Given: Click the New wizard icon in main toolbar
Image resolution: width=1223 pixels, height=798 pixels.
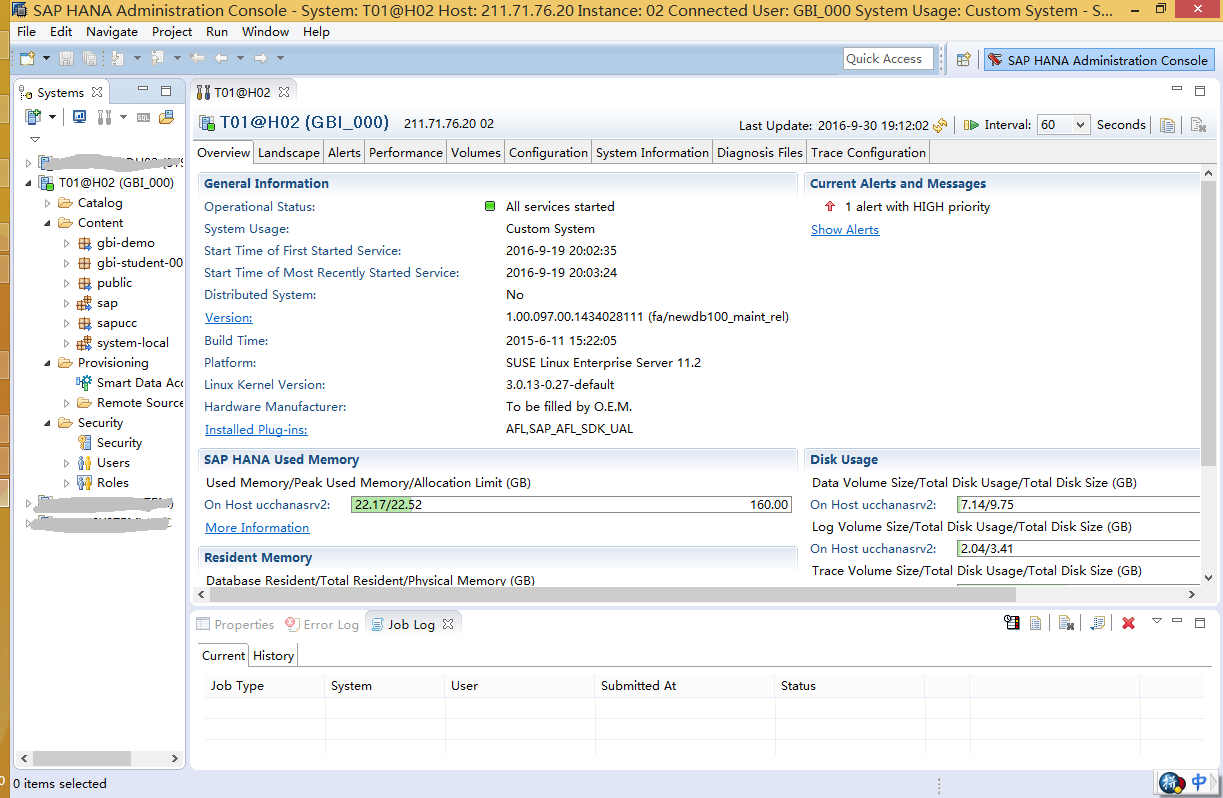Looking at the screenshot, I should [x=27, y=58].
